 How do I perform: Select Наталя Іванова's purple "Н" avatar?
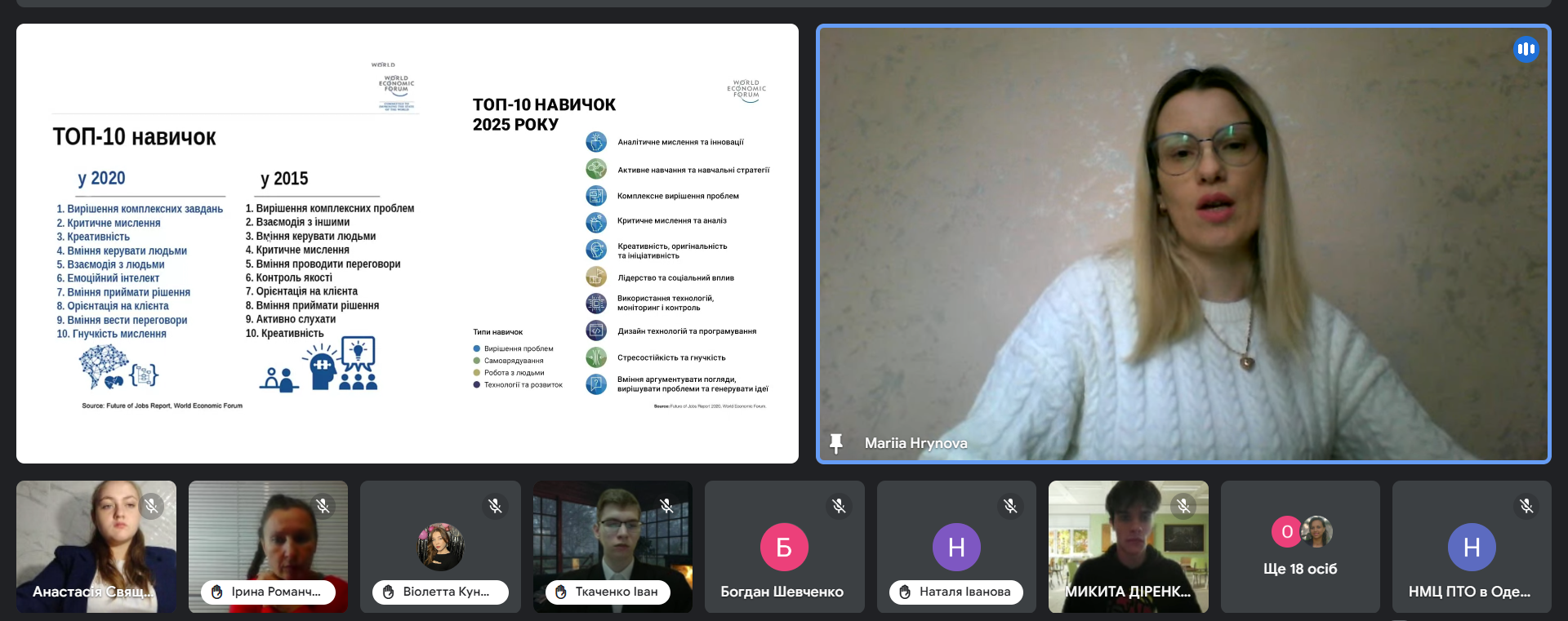(x=956, y=547)
